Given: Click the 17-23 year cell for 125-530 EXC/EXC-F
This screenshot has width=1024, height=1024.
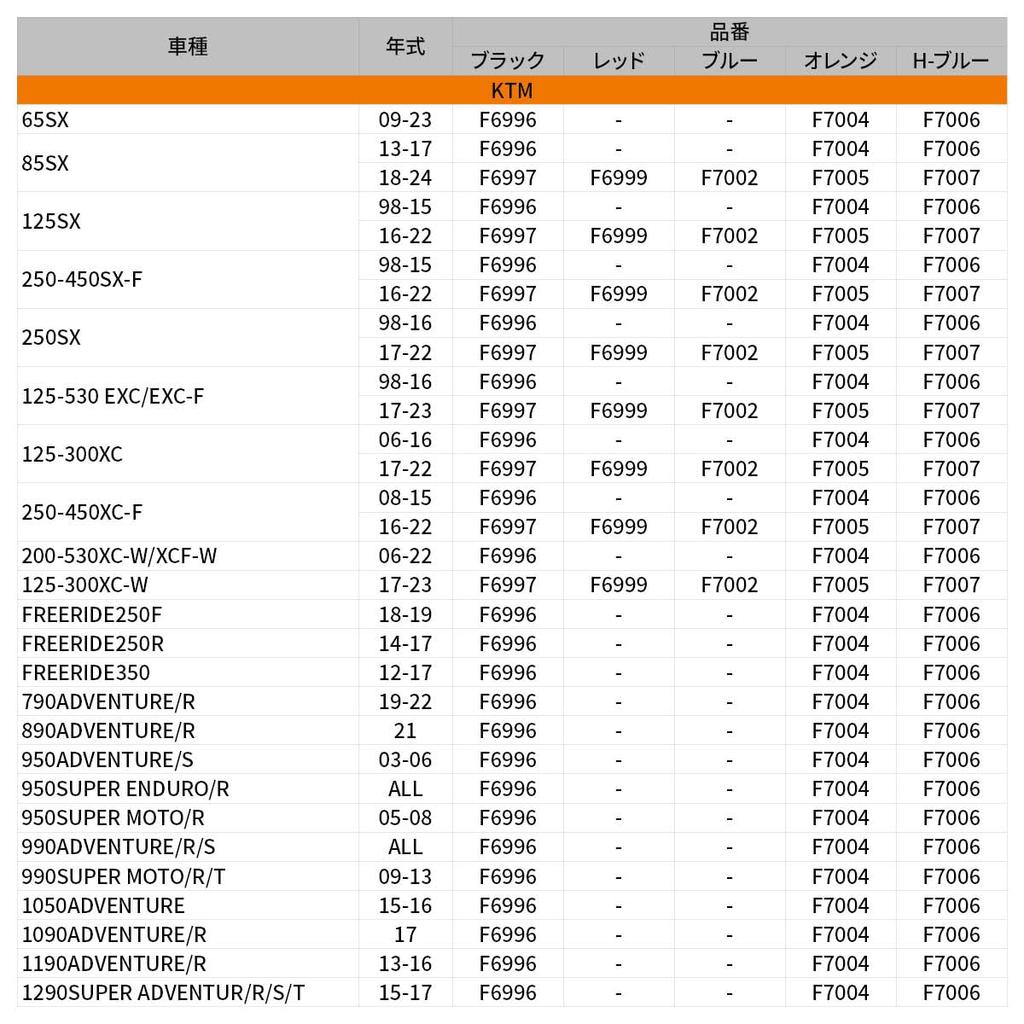Looking at the screenshot, I should pyautogui.click(x=405, y=410).
